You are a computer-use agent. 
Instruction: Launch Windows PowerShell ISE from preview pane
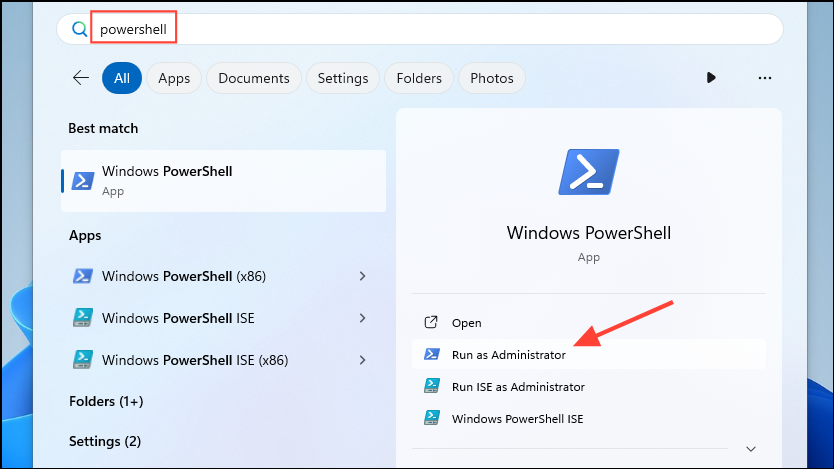tap(589, 418)
